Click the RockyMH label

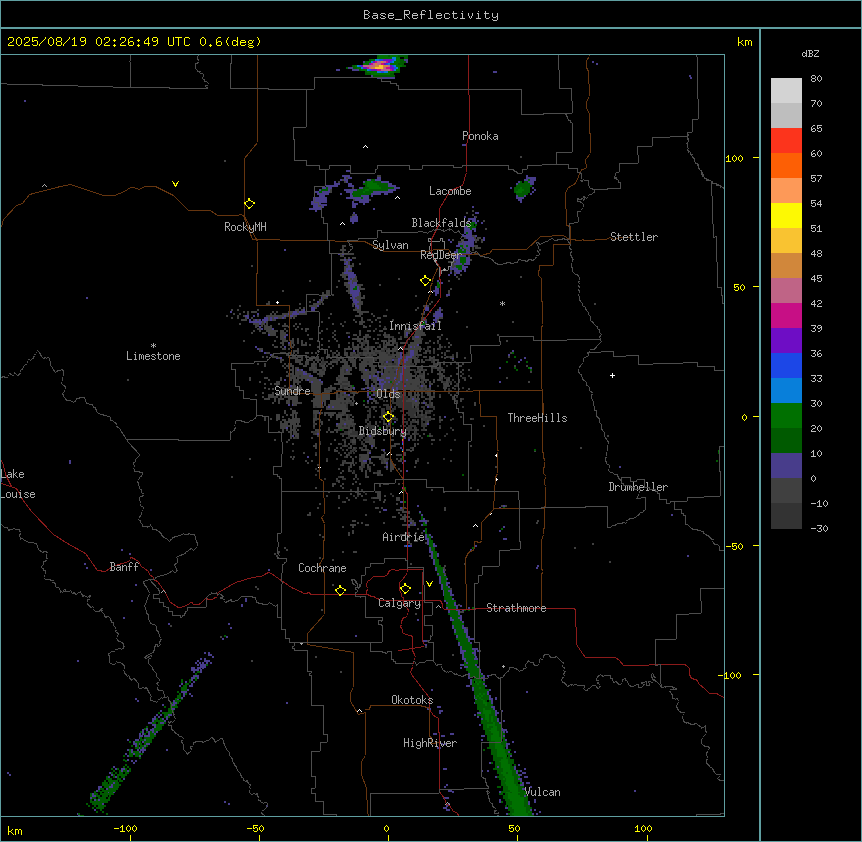245,227
